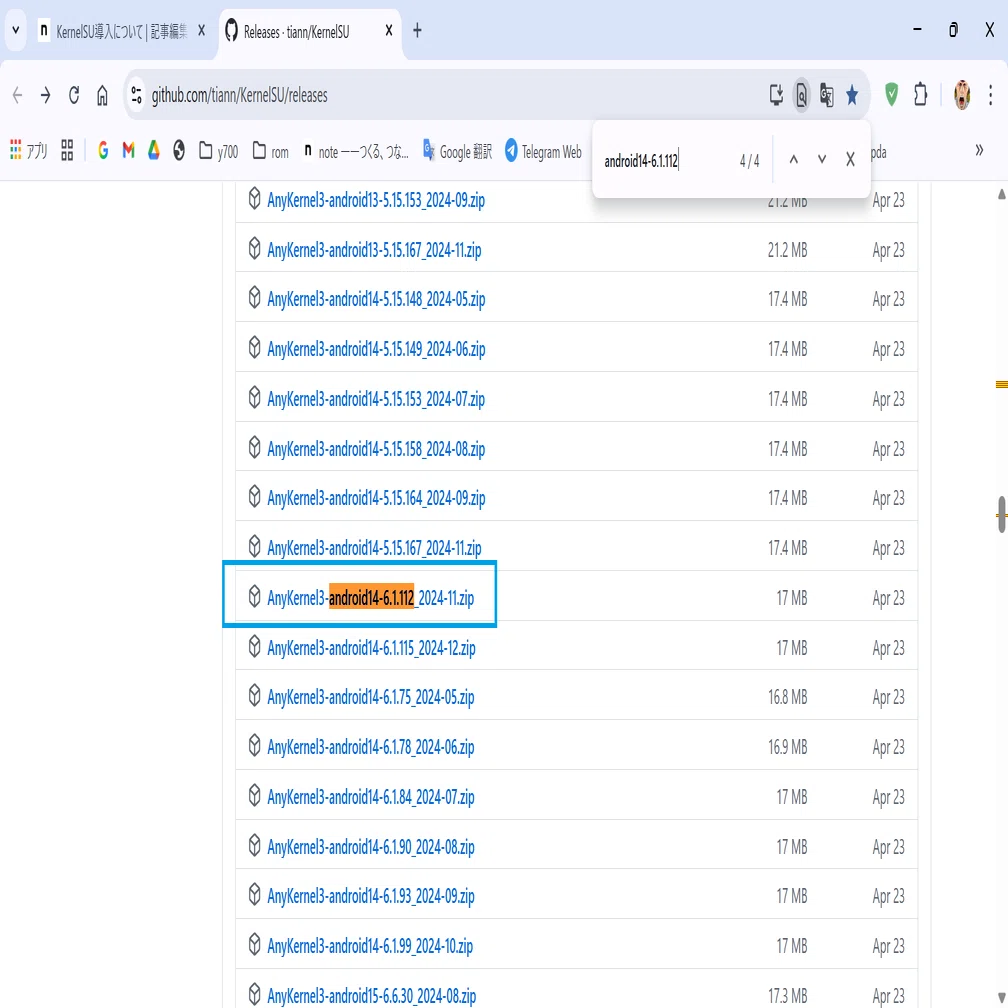Open the Google Drive bookmark
The width and height of the screenshot is (1008, 1008).
click(153, 150)
